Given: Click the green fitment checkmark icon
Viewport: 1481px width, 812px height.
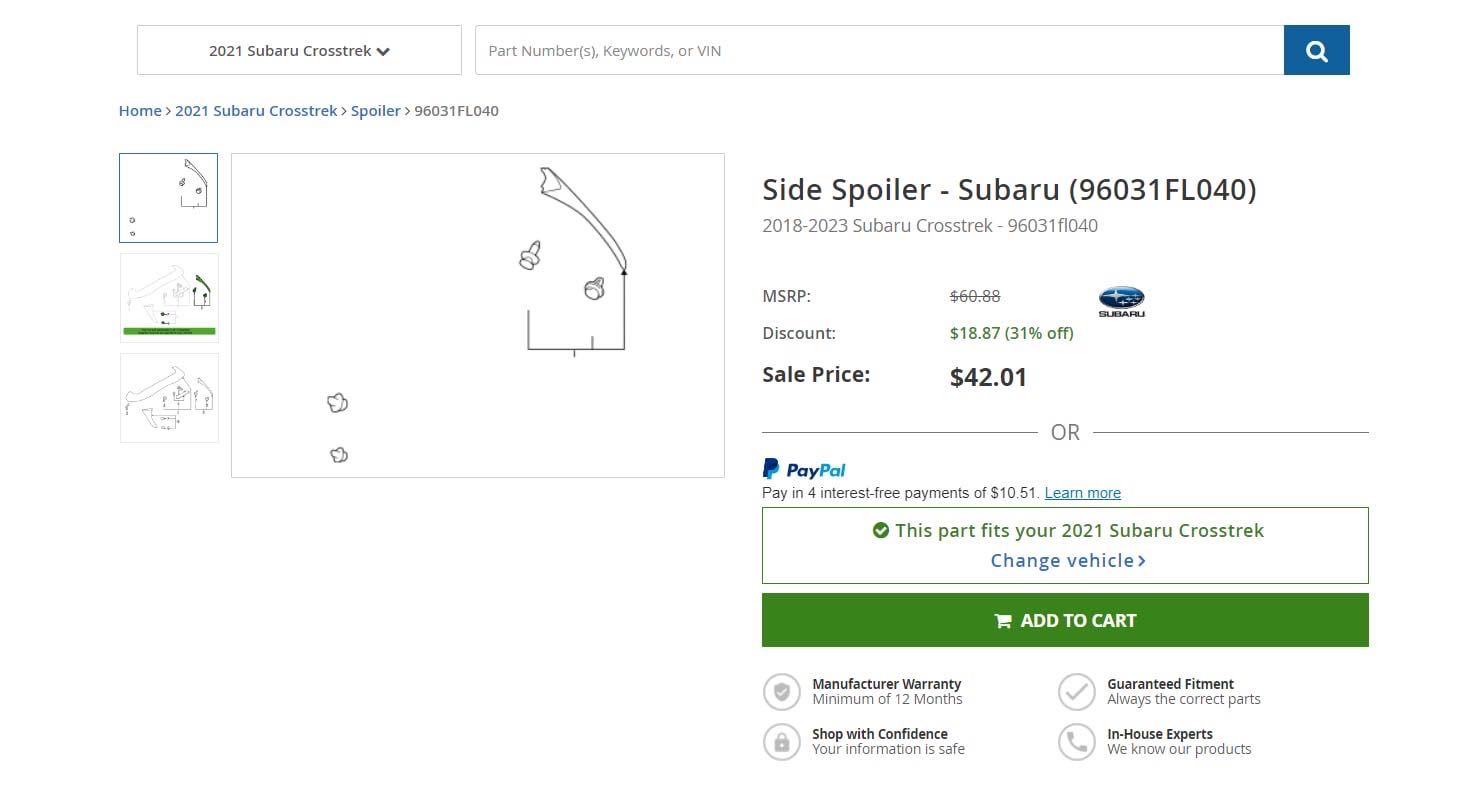Looking at the screenshot, I should pos(881,531).
